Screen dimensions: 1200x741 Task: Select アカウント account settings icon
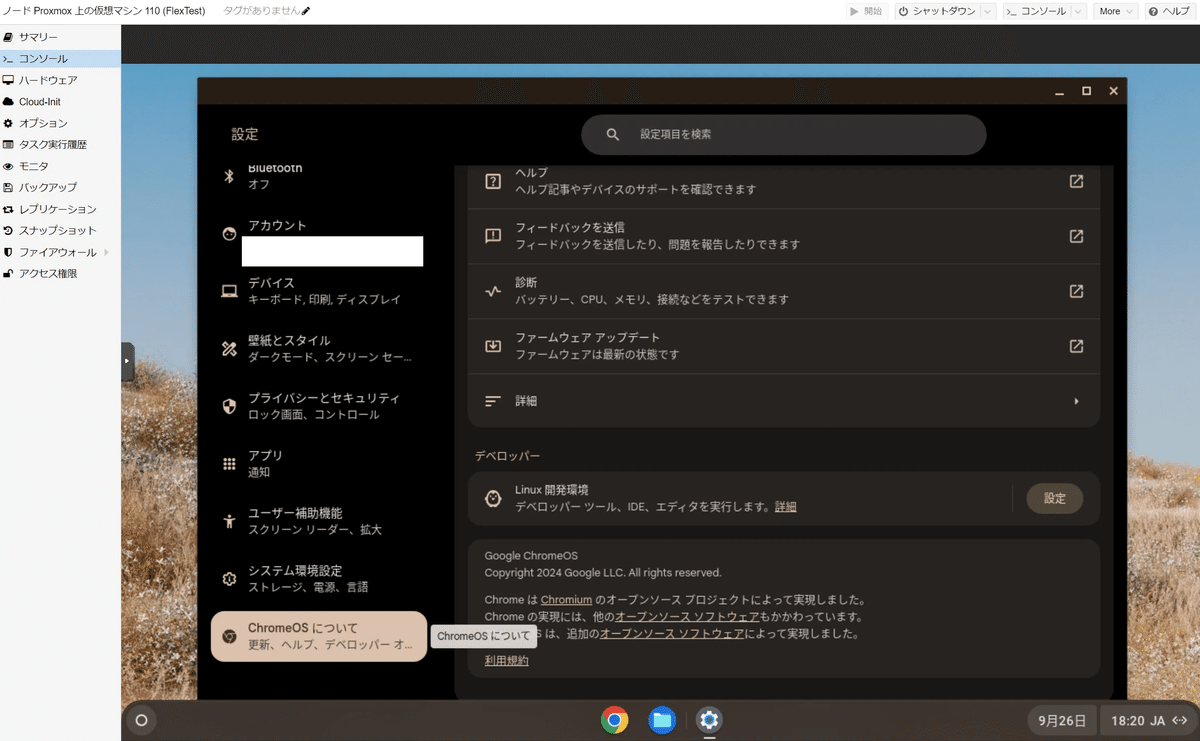tap(229, 234)
